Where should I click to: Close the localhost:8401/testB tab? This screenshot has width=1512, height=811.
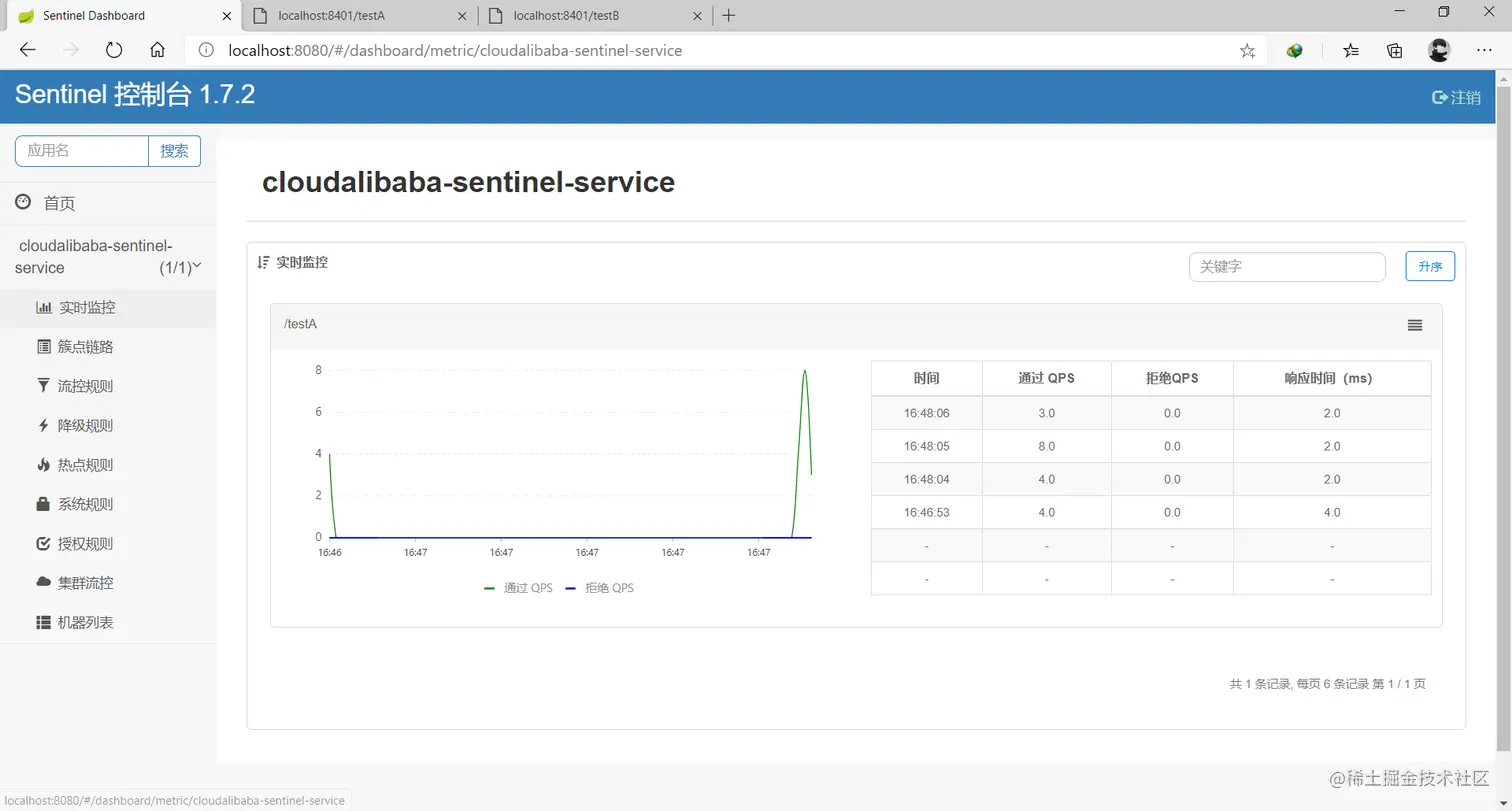[x=696, y=16]
